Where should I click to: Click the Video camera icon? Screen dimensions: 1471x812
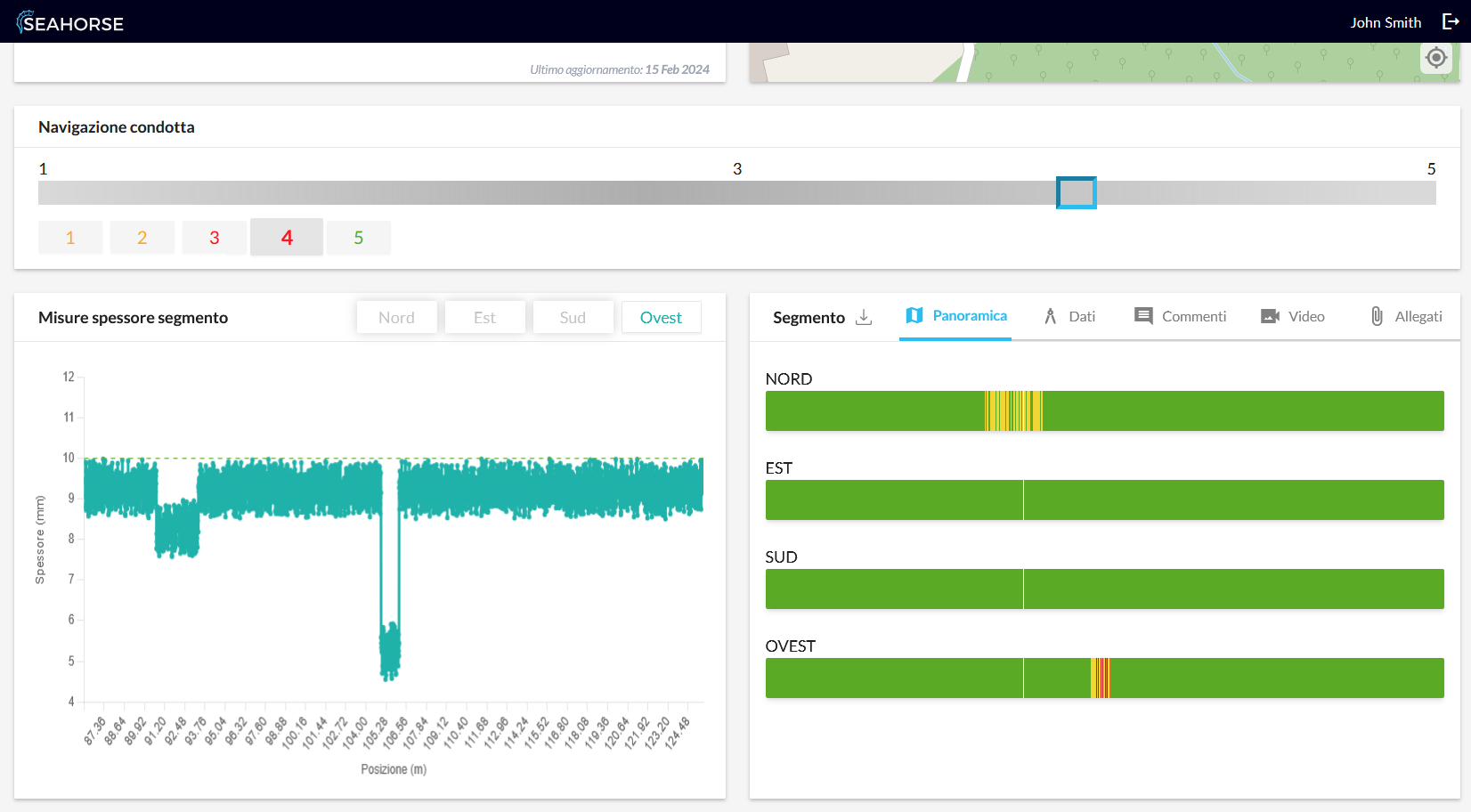click(x=1270, y=316)
